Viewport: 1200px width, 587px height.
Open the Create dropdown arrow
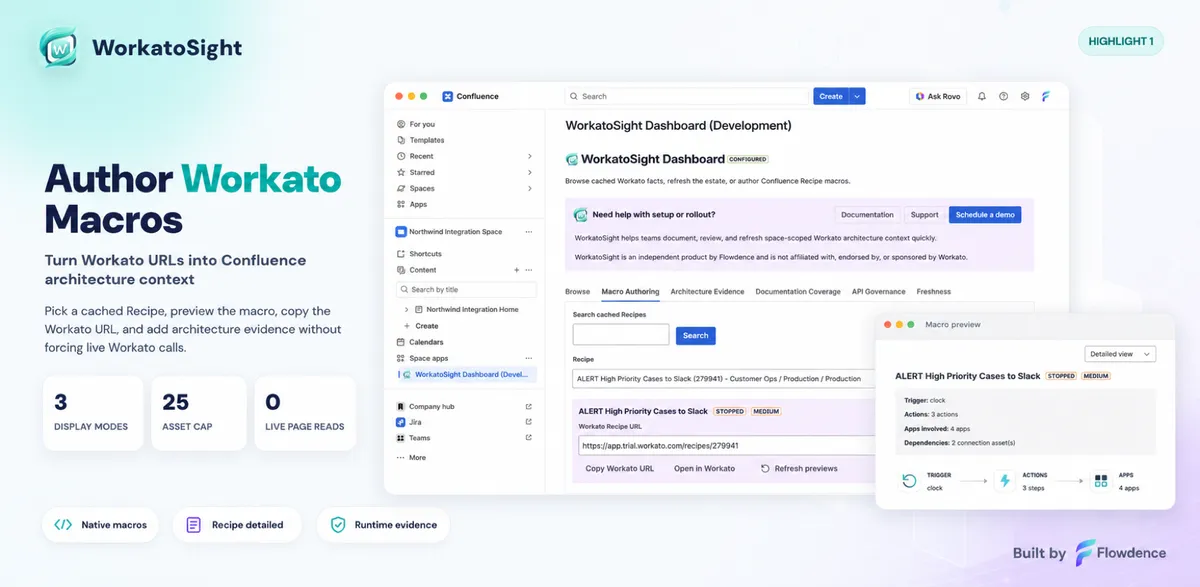coord(857,96)
